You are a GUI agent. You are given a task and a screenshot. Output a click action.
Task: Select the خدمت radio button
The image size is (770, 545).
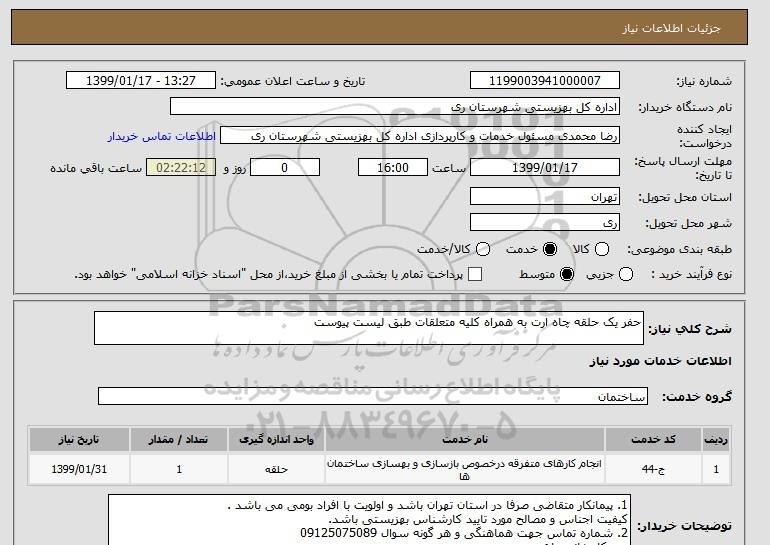click(550, 249)
